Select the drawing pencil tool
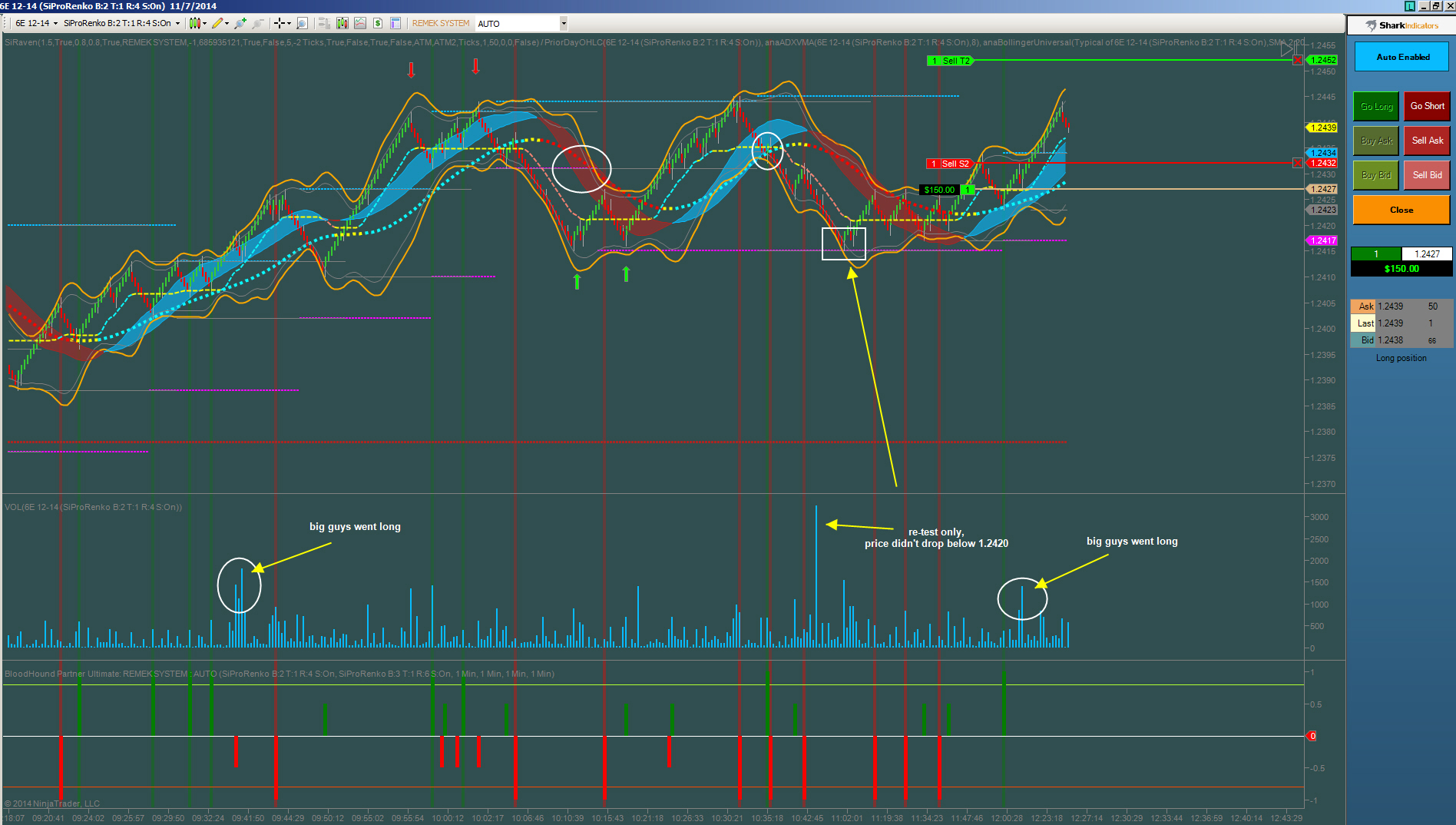The width and height of the screenshot is (1456, 825). [218, 23]
